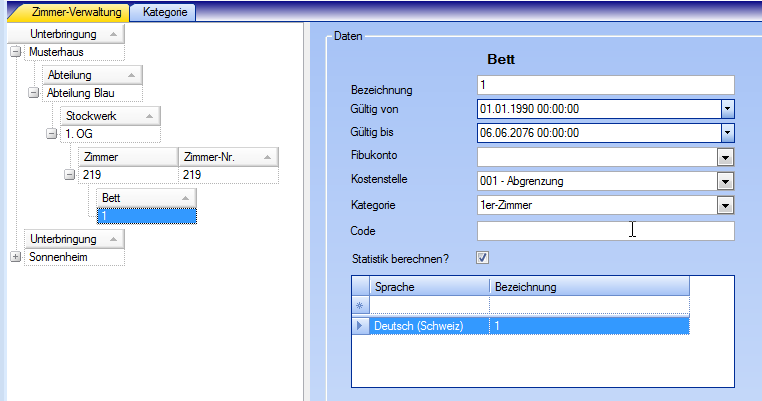Click the Code input field
The image size is (762, 401).
point(606,231)
